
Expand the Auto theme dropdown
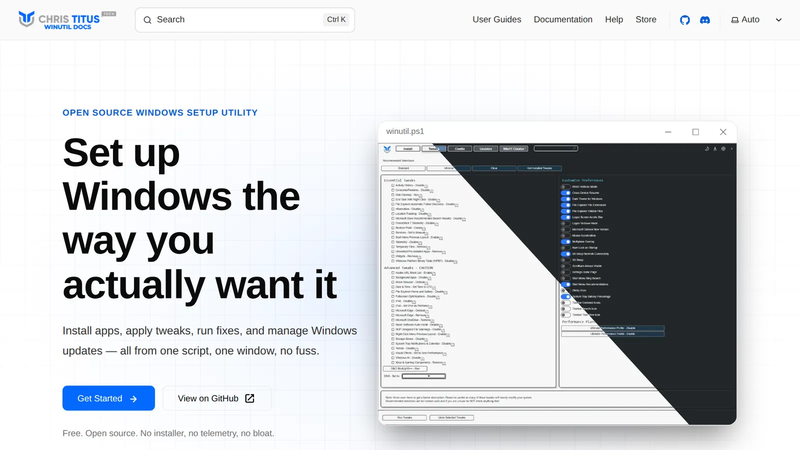coord(756,20)
